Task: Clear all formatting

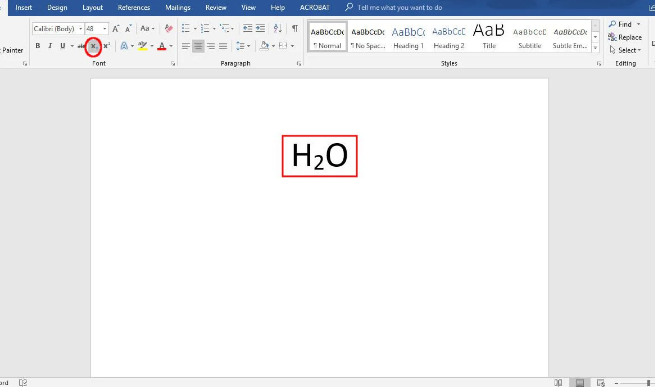Action: click(x=169, y=28)
